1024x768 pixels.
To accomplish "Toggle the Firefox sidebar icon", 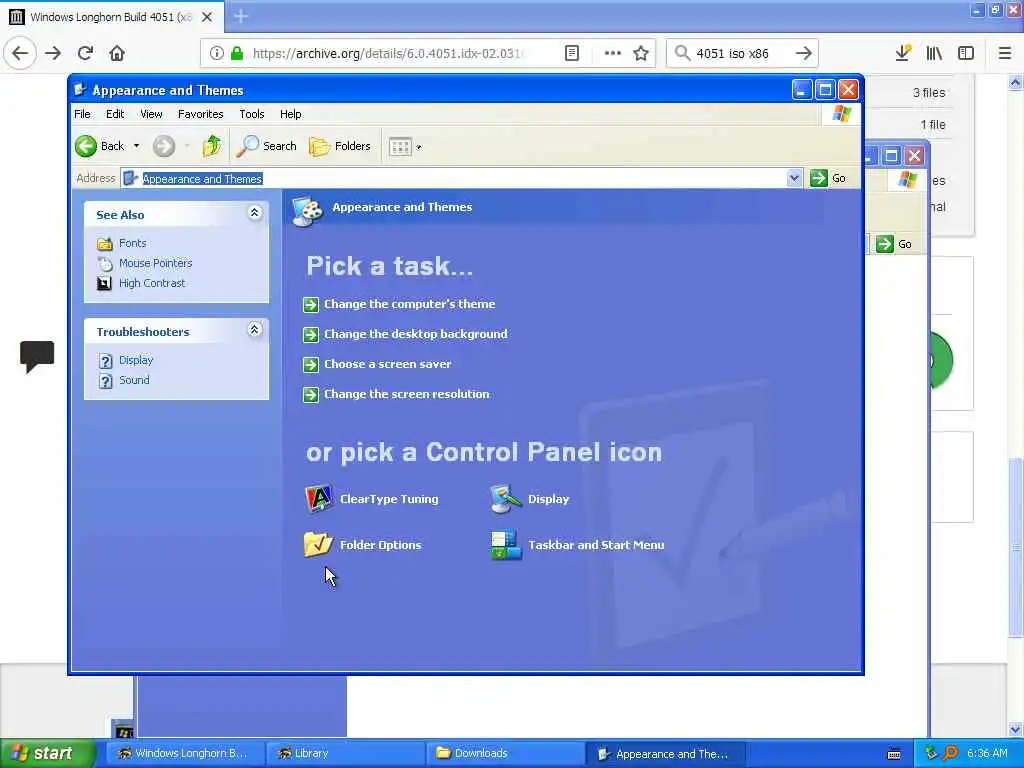I will (966, 53).
